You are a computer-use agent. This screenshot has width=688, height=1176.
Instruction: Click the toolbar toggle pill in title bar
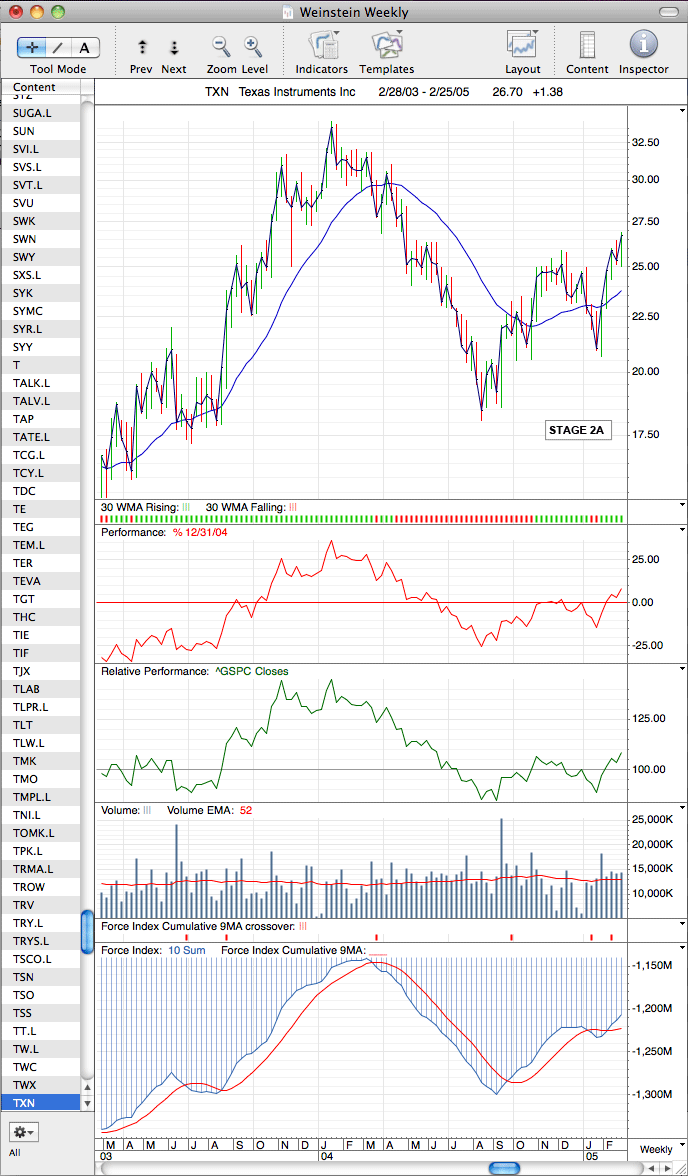click(x=668, y=11)
